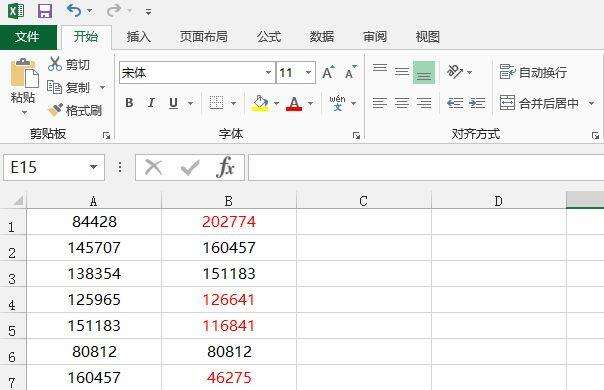Toggle the highlighted bottom vertical alignment
Image resolution: width=604 pixels, height=390 pixels.
click(x=424, y=72)
